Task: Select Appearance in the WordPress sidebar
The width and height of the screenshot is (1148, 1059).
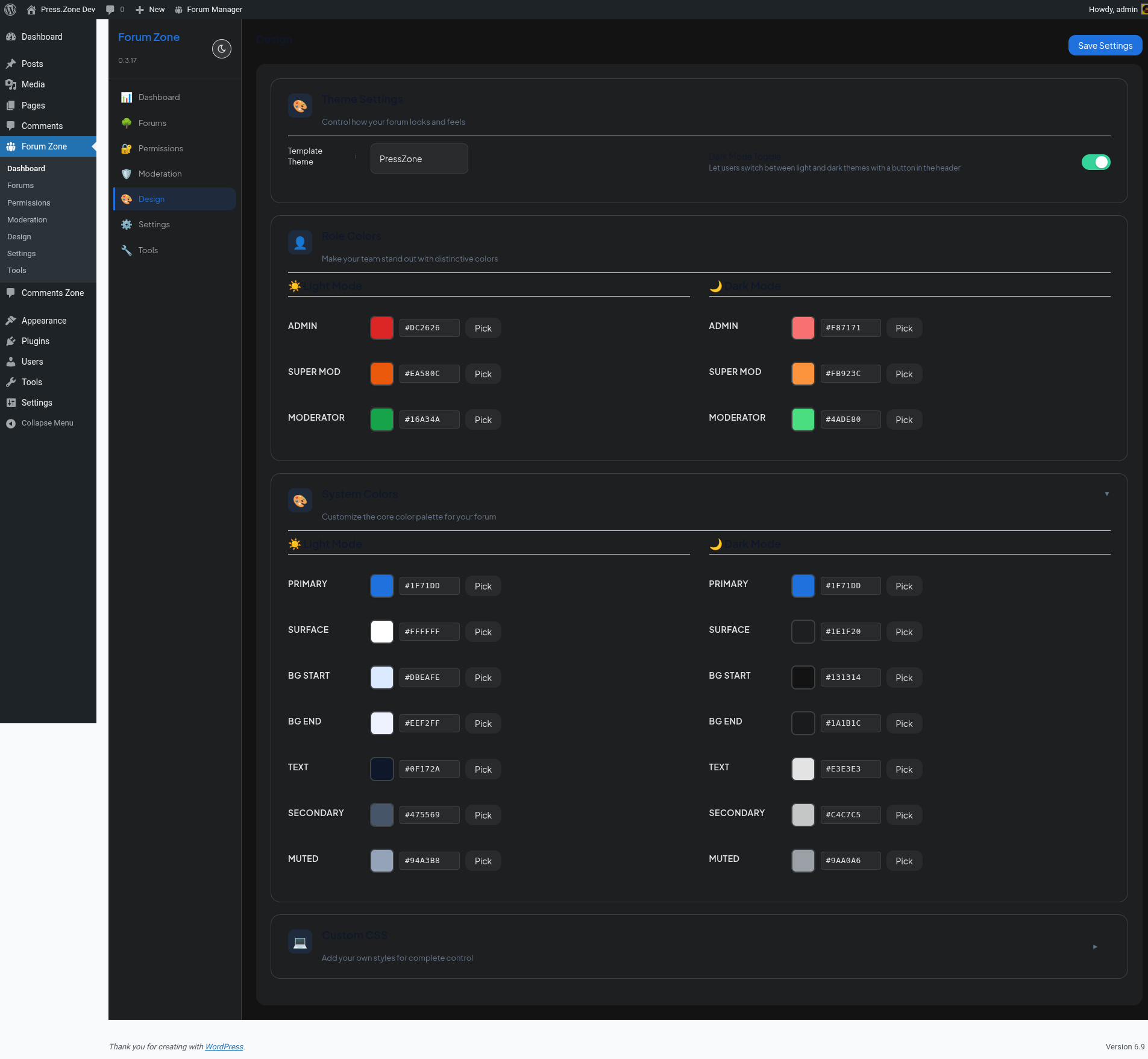Action: pos(44,321)
